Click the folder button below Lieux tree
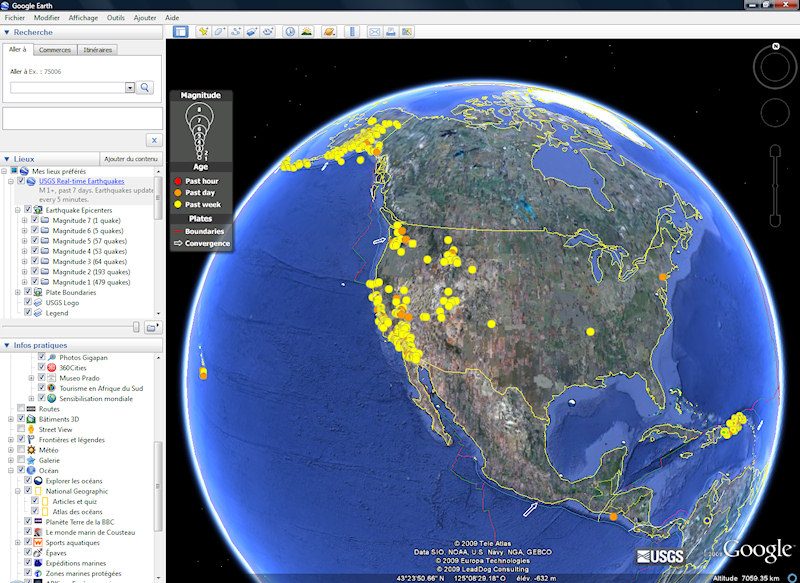 click(x=152, y=327)
